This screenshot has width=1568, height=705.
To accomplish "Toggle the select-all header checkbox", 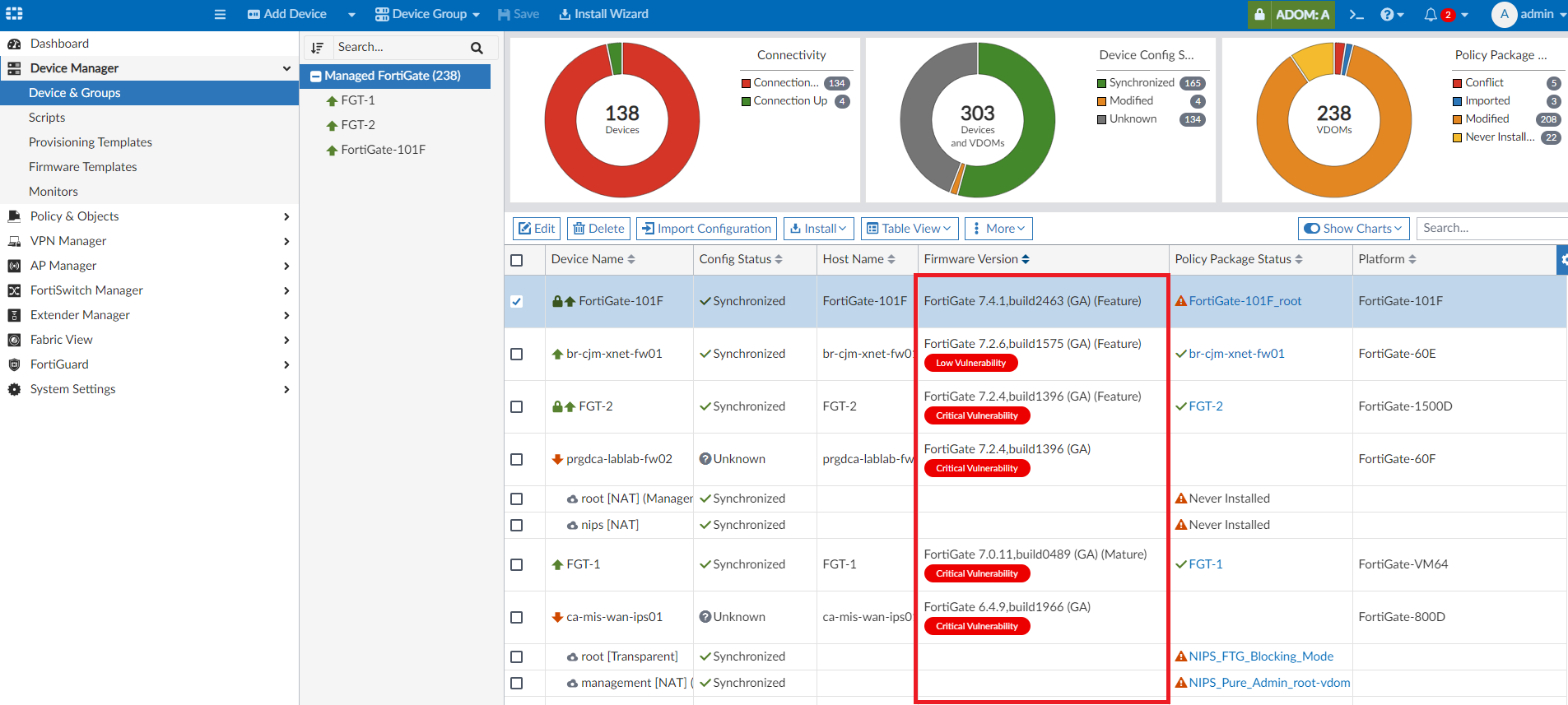I will point(517,260).
